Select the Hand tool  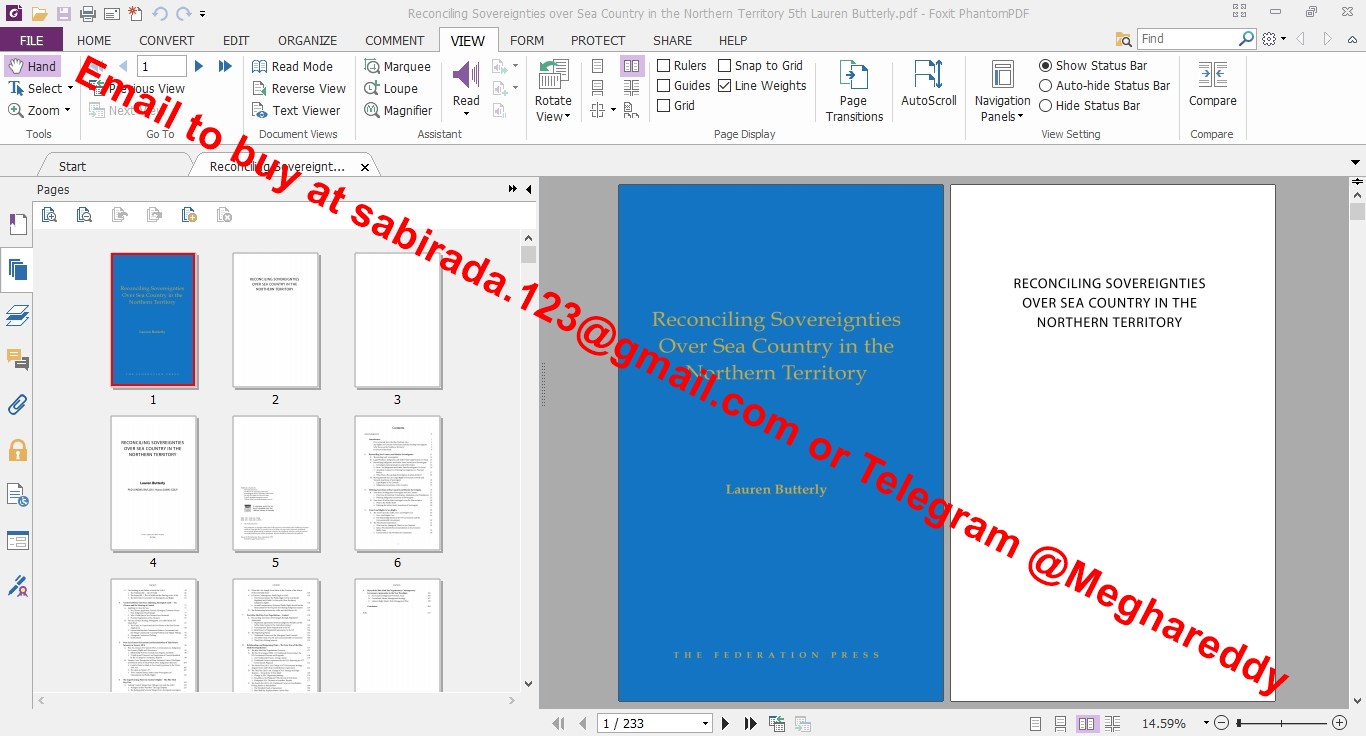tap(32, 66)
